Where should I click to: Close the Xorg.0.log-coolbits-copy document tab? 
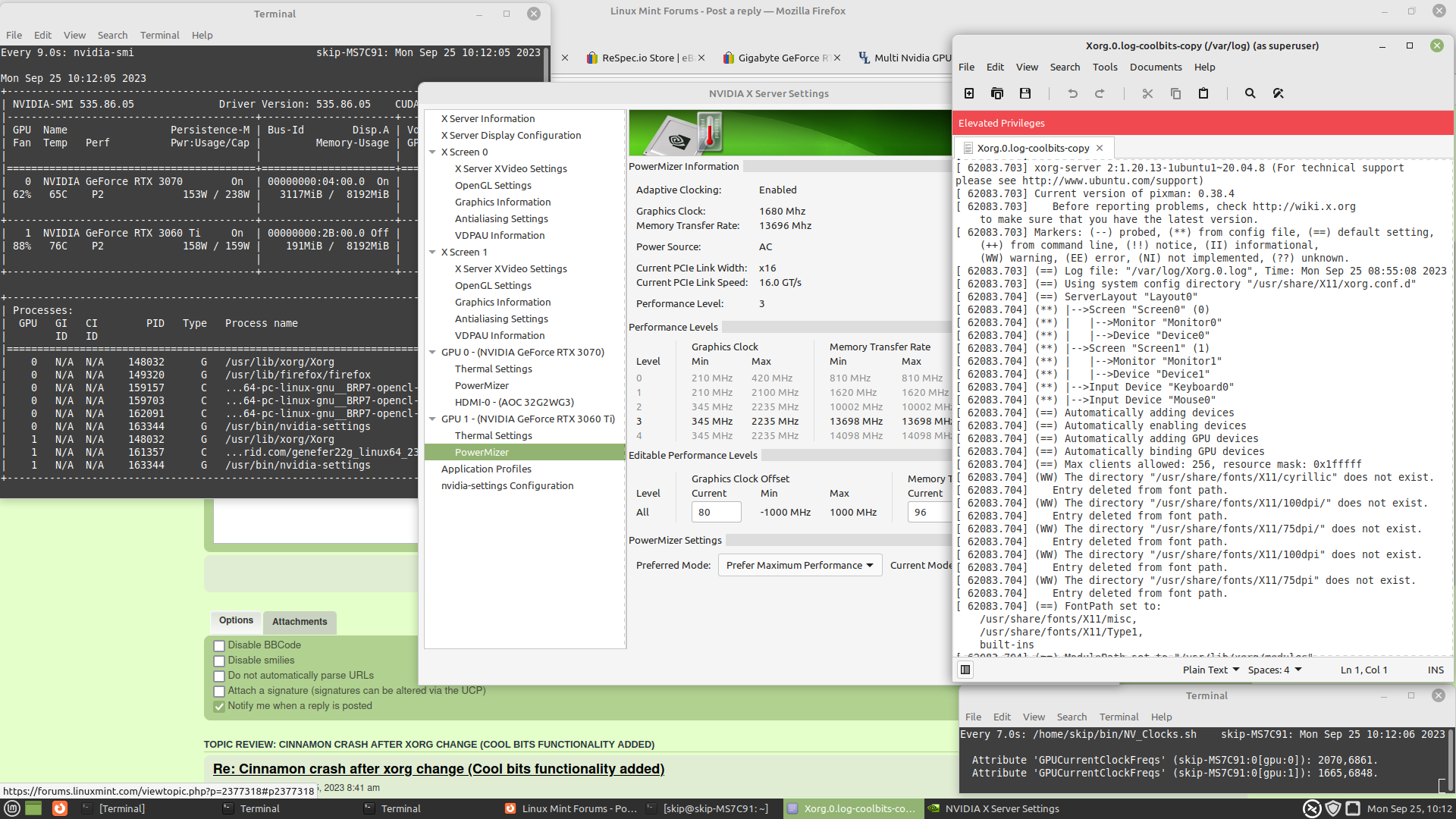(1100, 148)
